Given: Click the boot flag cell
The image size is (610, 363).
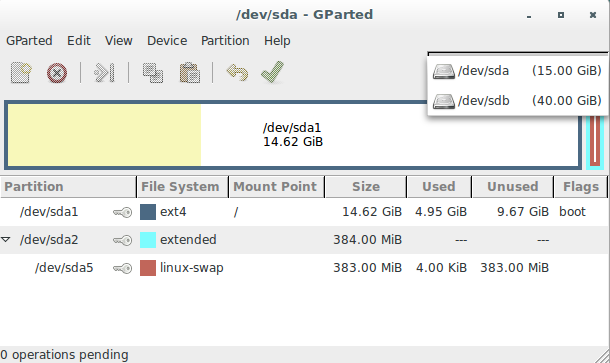Looking at the screenshot, I should coord(572,212).
